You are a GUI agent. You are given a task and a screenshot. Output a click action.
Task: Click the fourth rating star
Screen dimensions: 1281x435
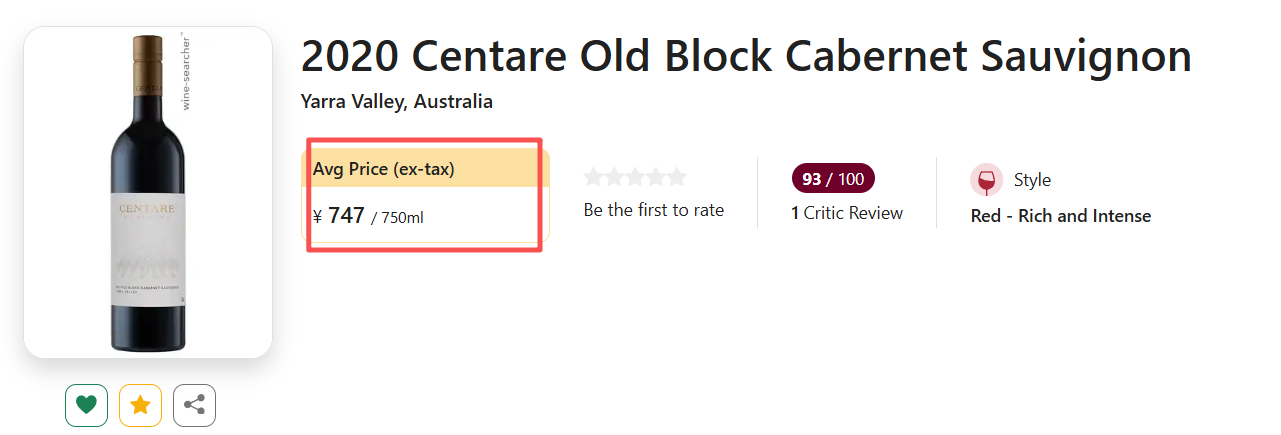pyautogui.click(x=656, y=177)
